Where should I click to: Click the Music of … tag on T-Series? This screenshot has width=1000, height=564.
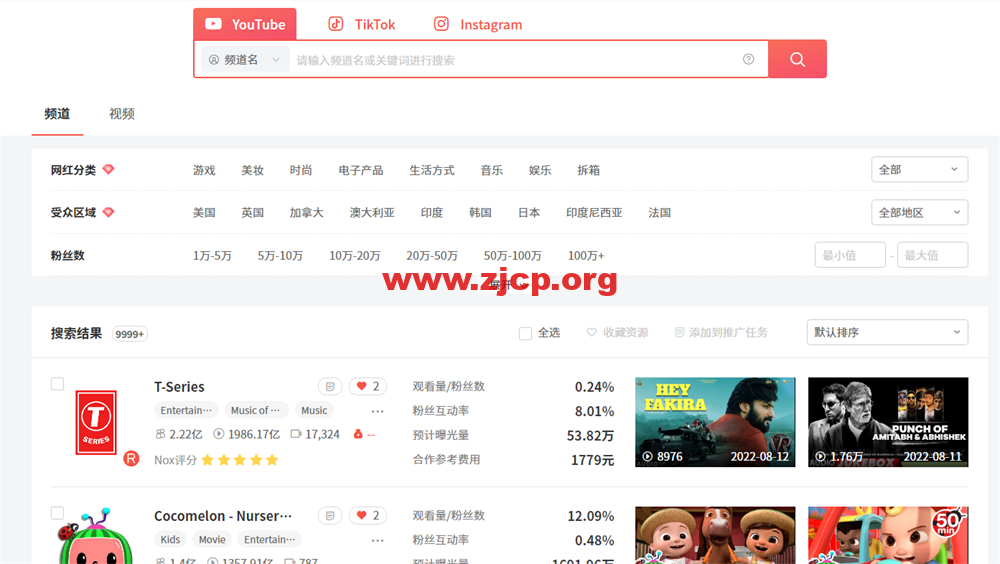[256, 410]
